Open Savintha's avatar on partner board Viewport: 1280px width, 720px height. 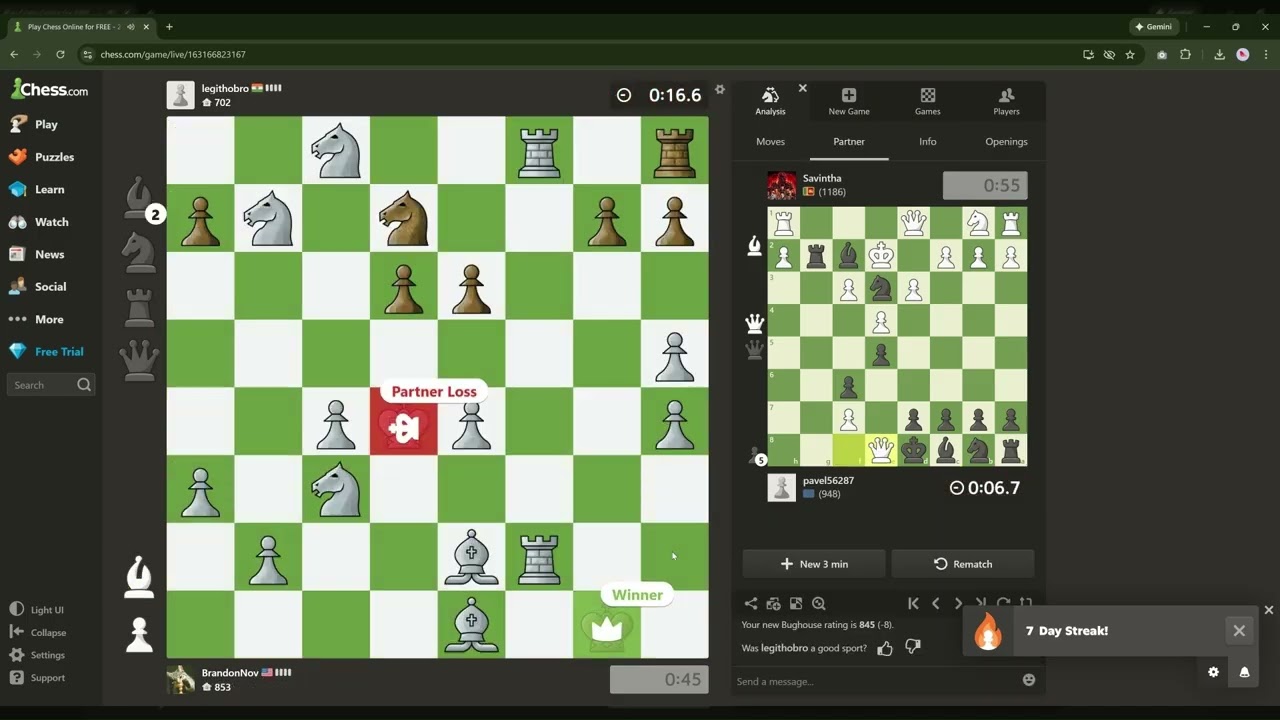pos(782,185)
